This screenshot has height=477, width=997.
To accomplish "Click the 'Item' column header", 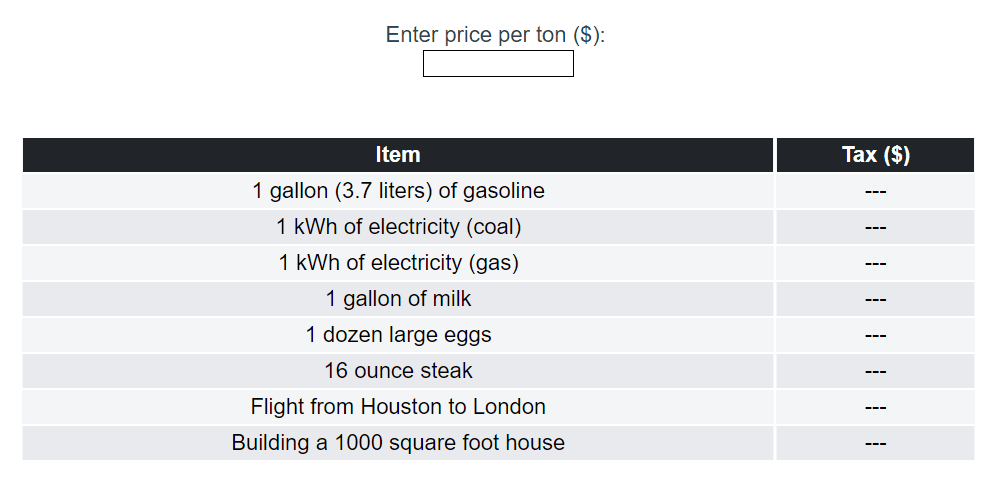I will (x=398, y=155).
